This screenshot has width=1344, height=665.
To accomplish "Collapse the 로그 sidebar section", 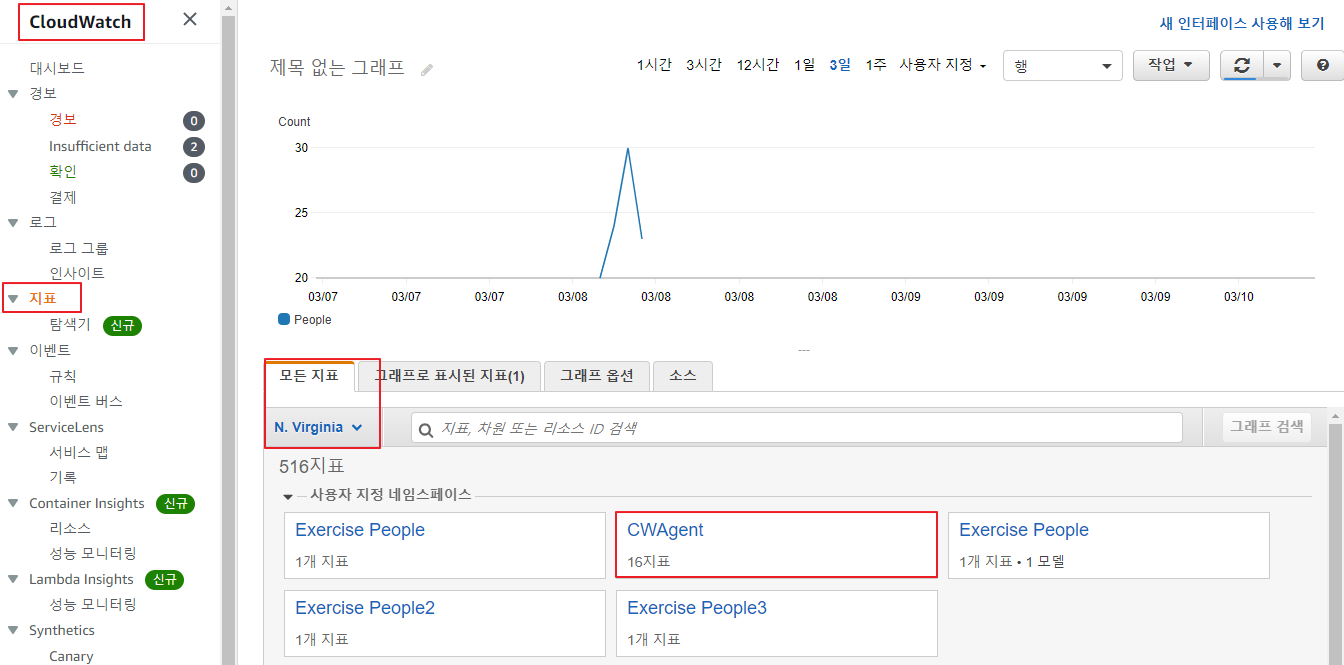I will point(13,222).
